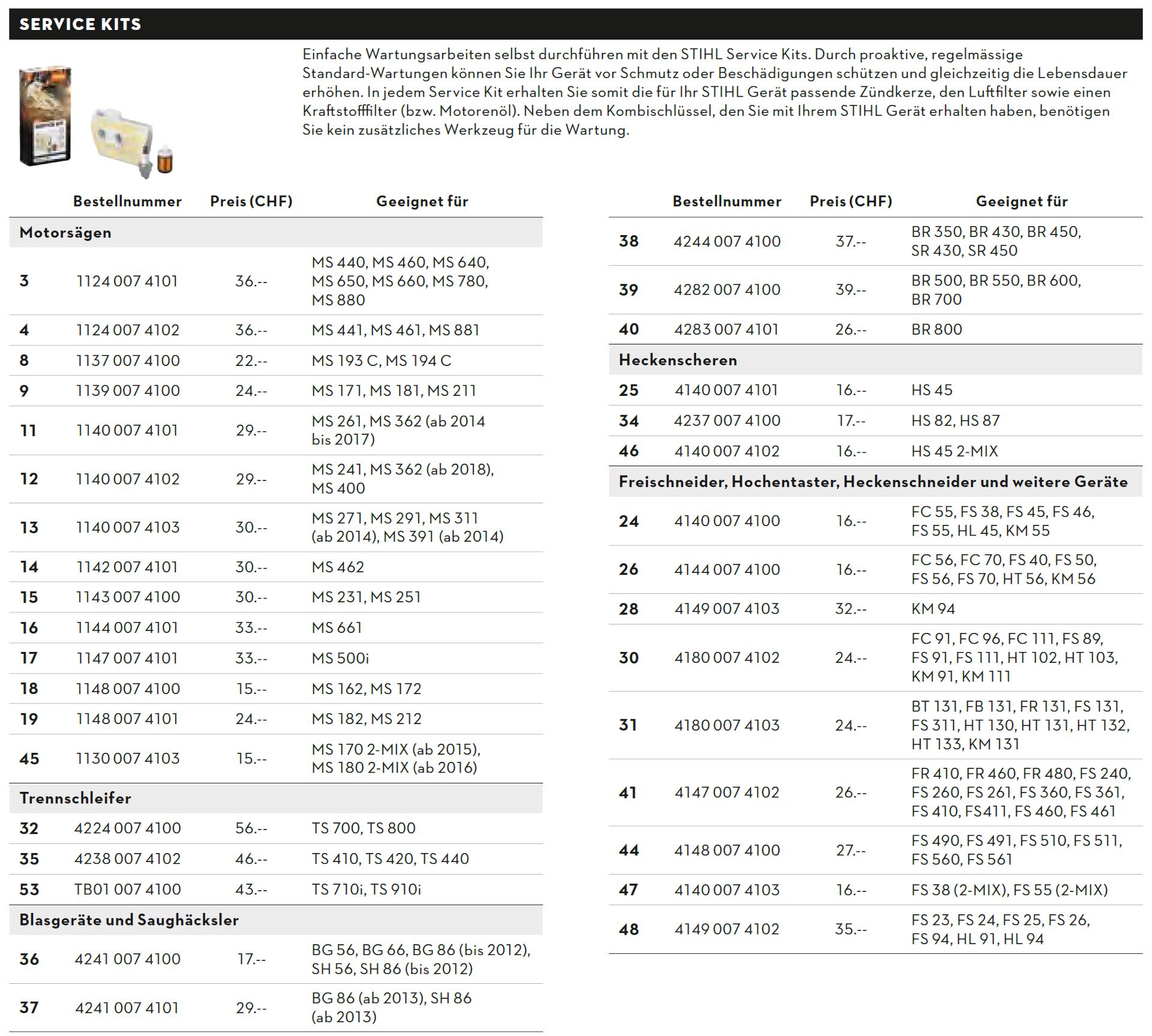This screenshot has height=1036, width=1152.
Task: Select the price 56.-- for TS 700
Action: click(x=251, y=828)
